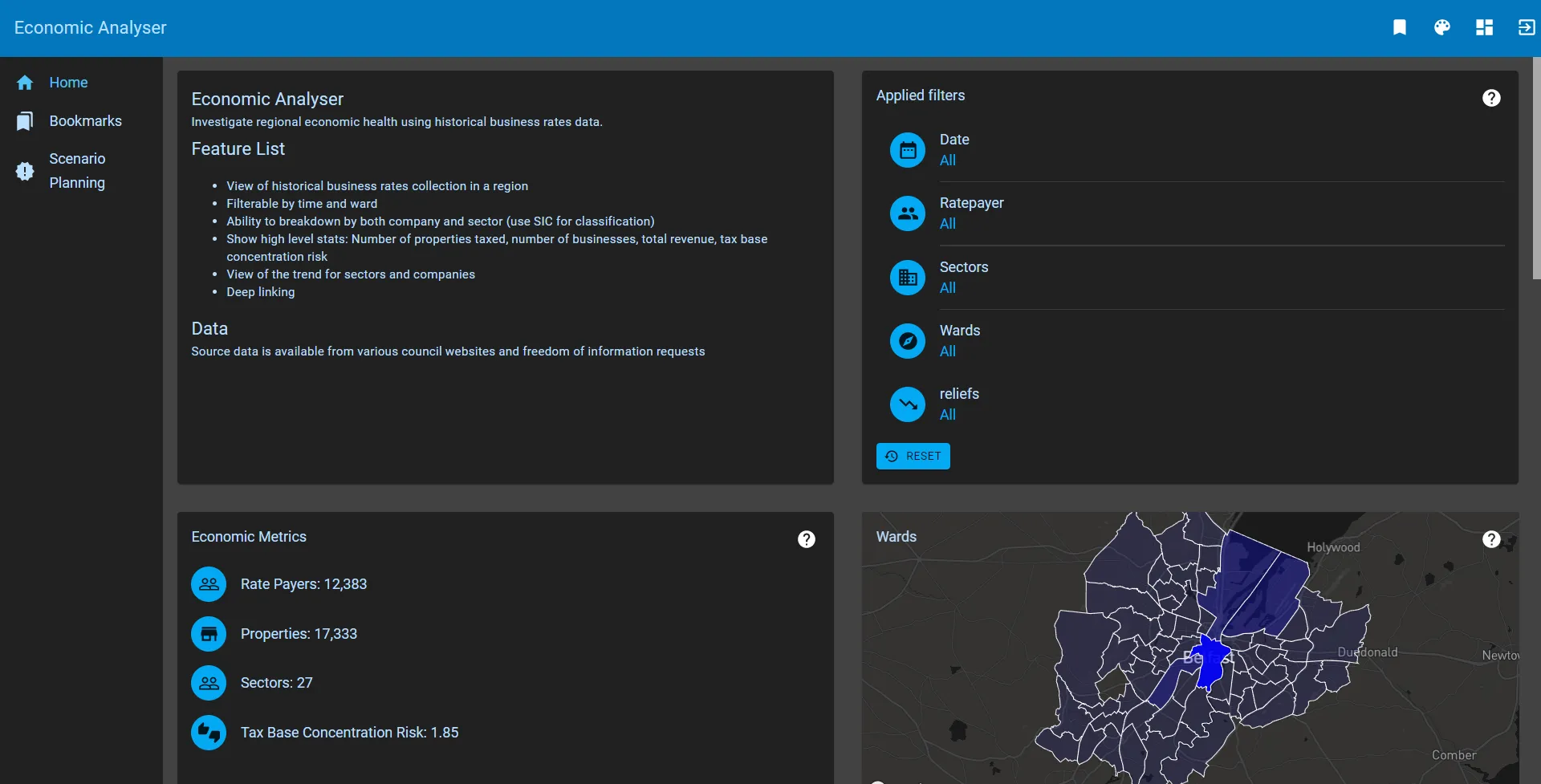This screenshot has width=1541, height=784.
Task: Click the reliefs trending-down filter icon
Action: click(x=908, y=404)
